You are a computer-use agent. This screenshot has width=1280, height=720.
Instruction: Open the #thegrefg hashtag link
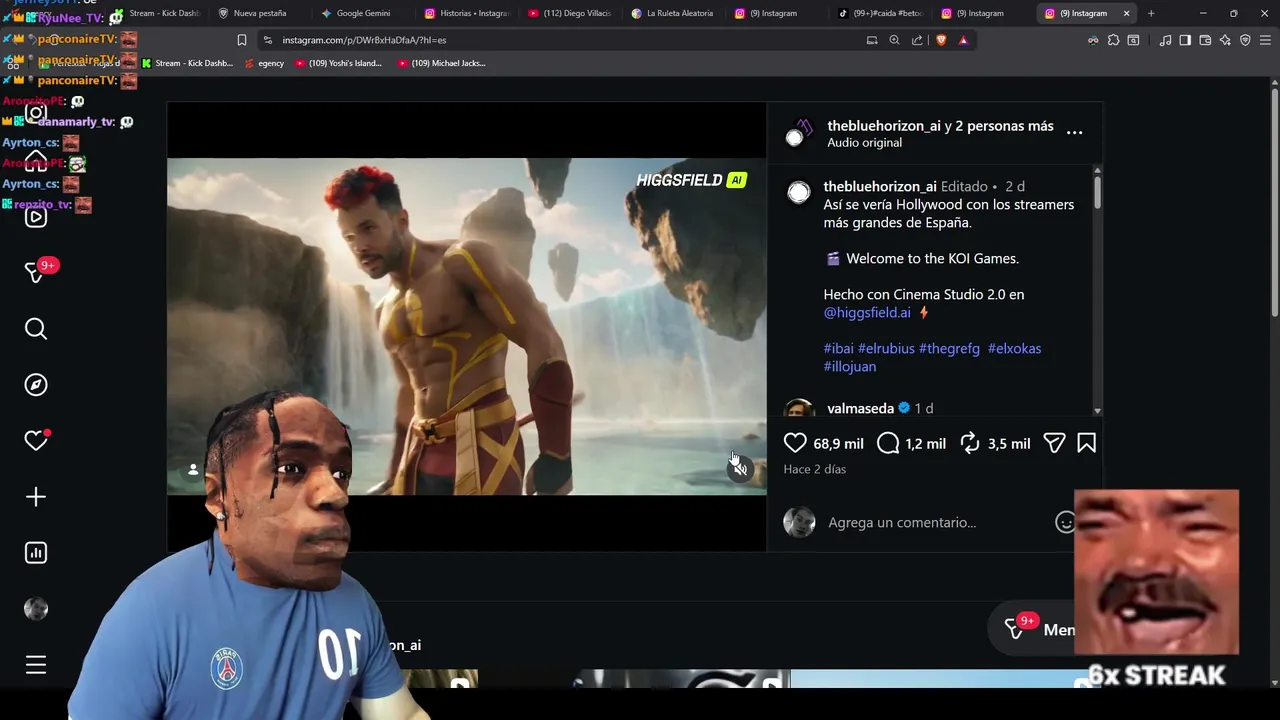(949, 348)
